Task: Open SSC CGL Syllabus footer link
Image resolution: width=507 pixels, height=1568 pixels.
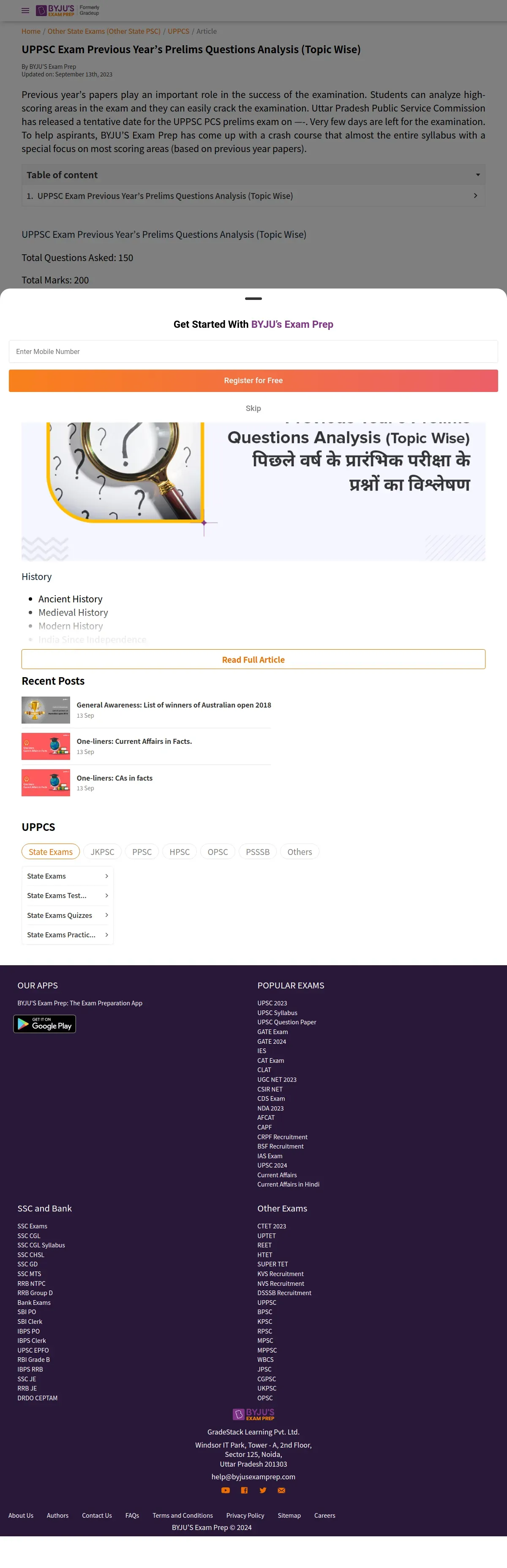Action: click(x=41, y=1245)
